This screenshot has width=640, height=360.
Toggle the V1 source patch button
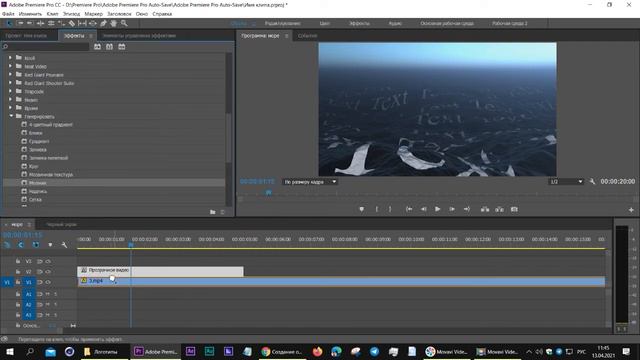[7, 282]
